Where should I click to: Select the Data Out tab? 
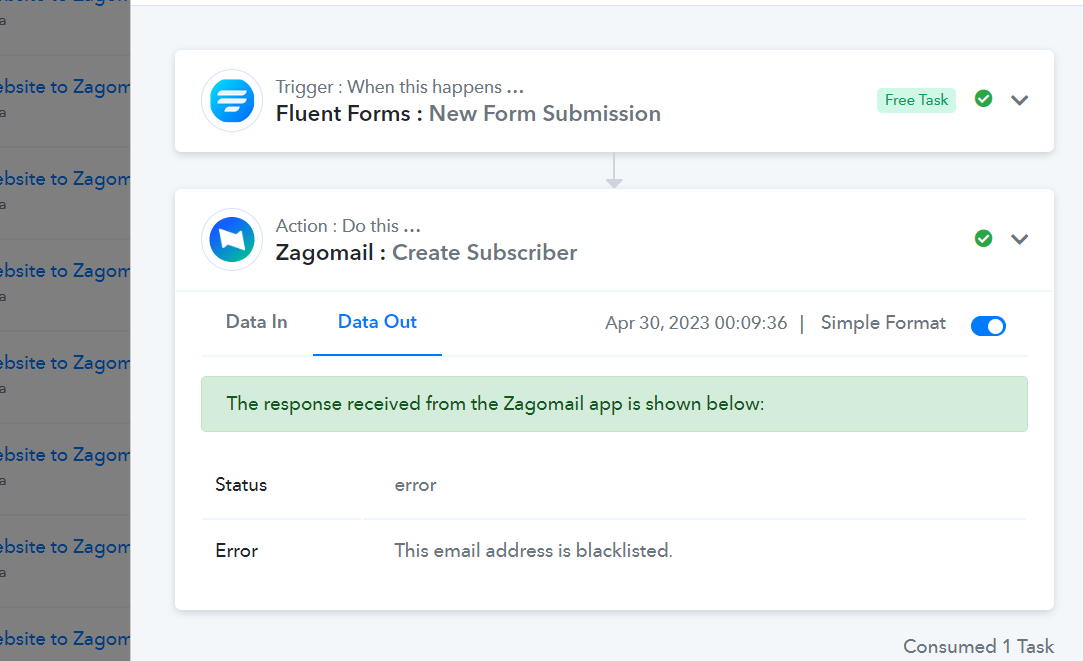[x=377, y=322]
